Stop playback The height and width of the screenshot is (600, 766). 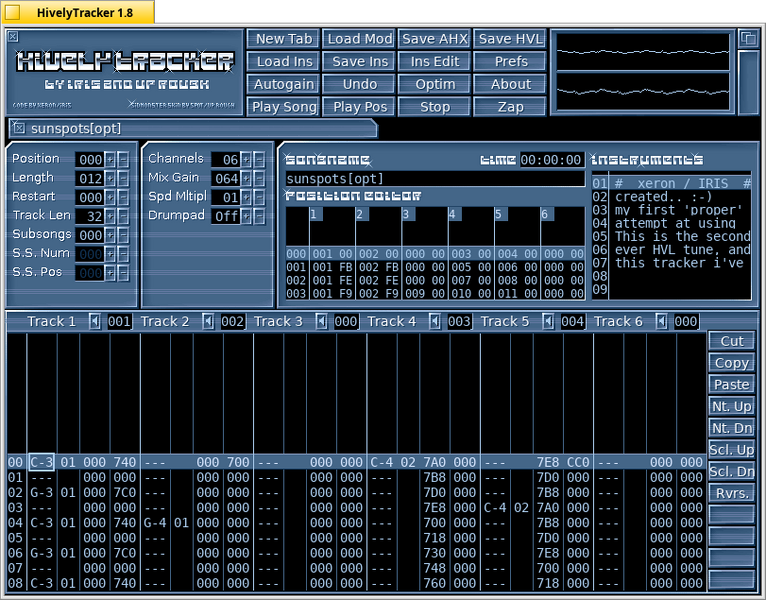(x=435, y=107)
